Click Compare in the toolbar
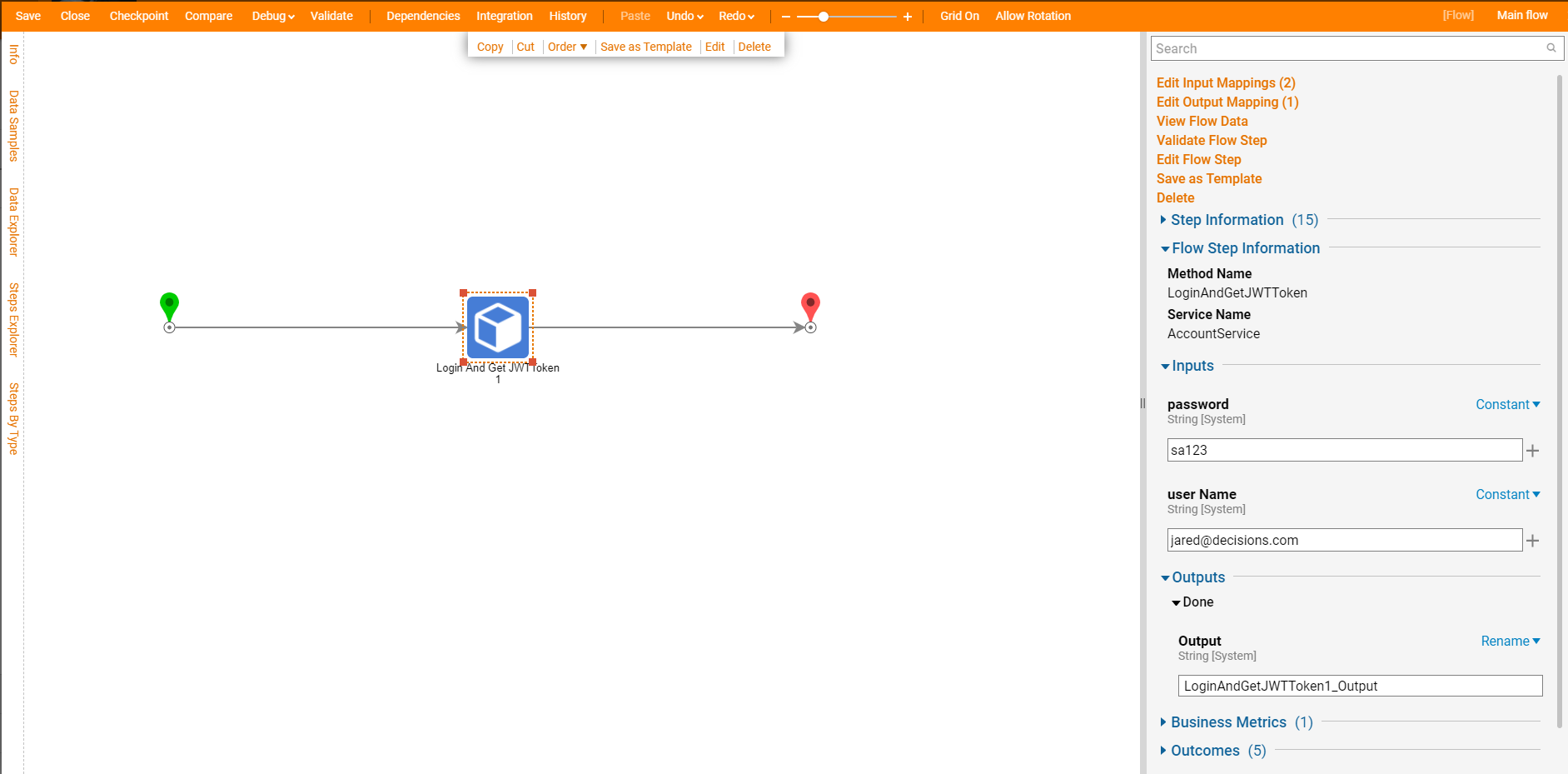 [208, 16]
